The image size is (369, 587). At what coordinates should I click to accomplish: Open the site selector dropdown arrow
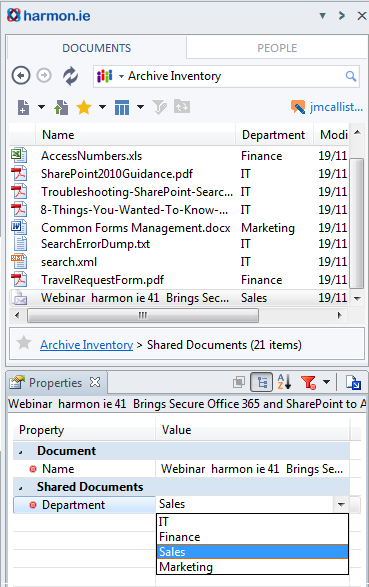[121, 76]
